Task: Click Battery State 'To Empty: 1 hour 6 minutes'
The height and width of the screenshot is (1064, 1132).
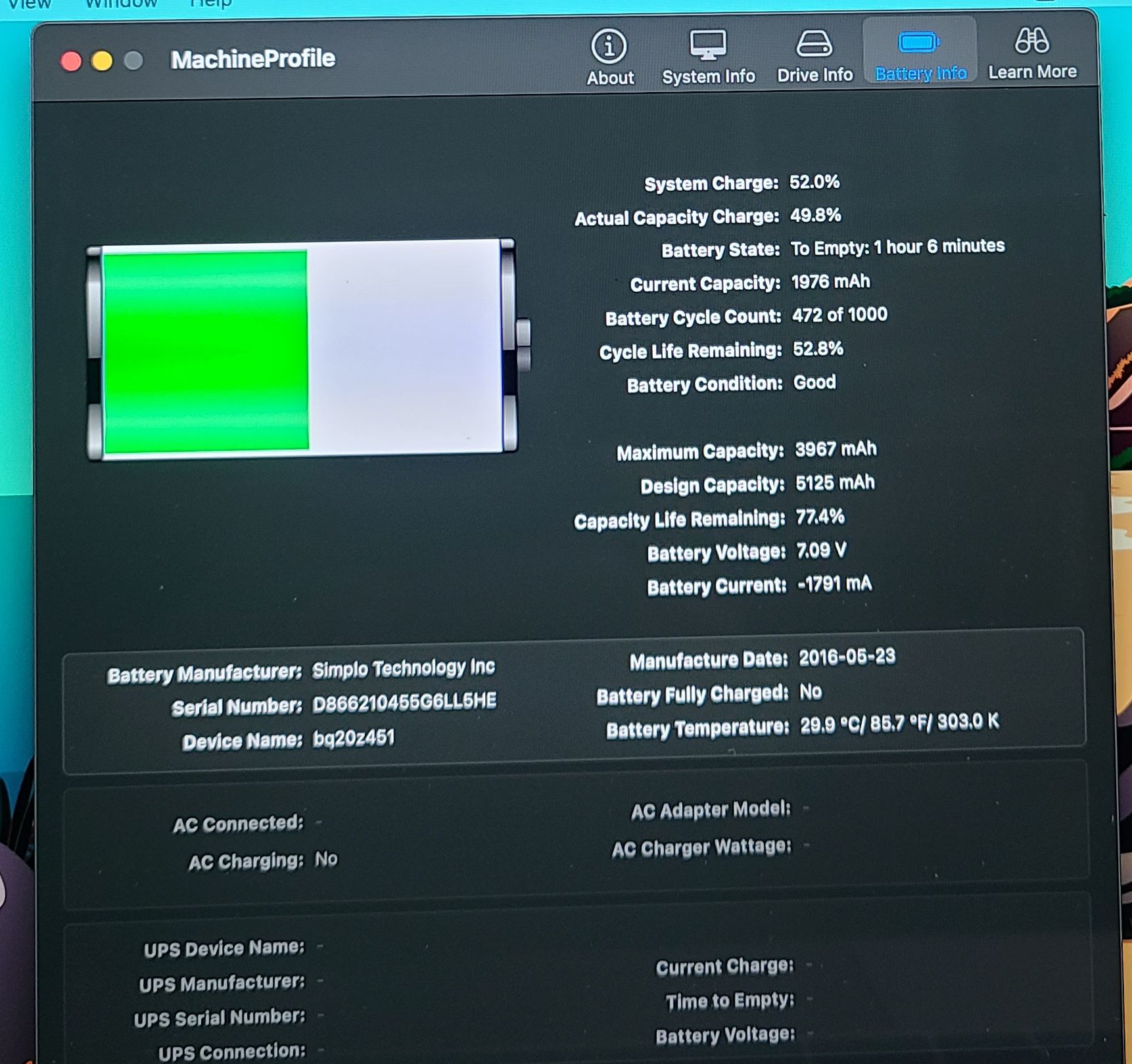Action: click(x=897, y=247)
